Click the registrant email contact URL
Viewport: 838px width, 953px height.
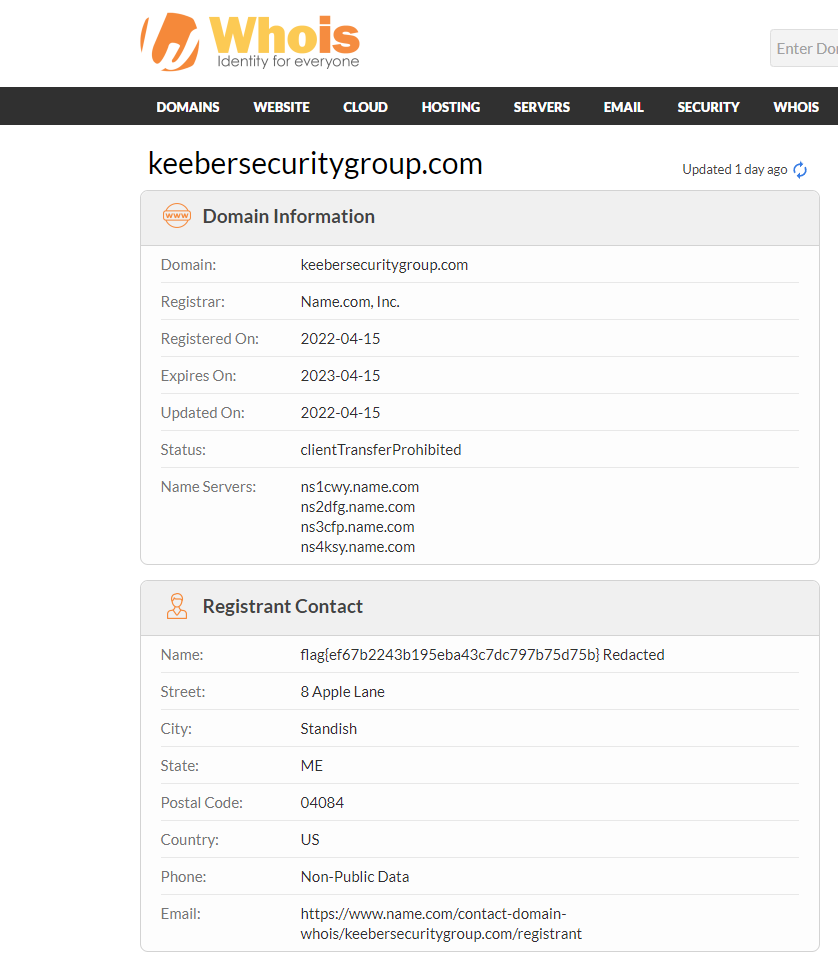(x=441, y=924)
